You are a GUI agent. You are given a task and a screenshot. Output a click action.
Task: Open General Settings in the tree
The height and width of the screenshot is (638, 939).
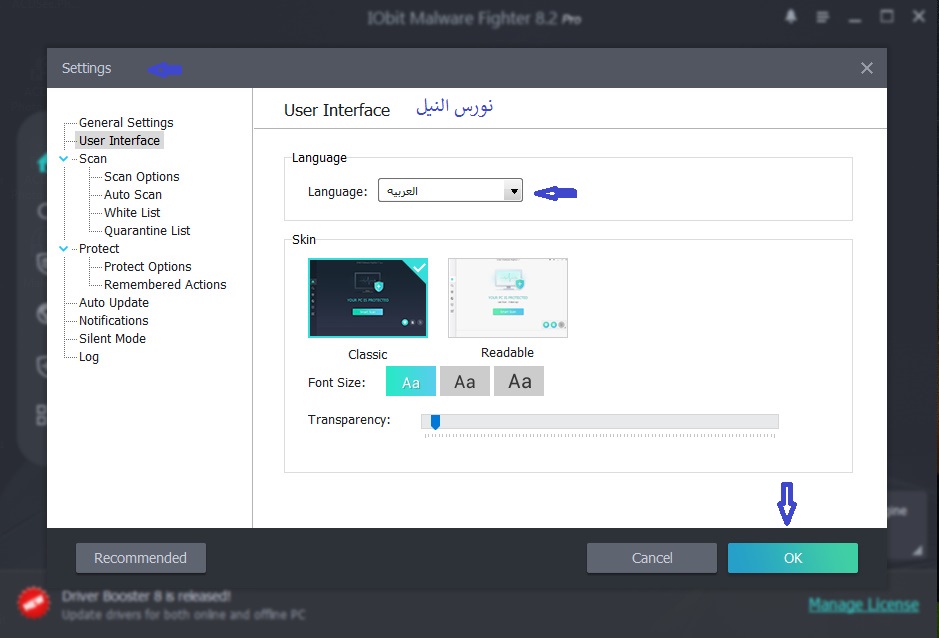tap(126, 123)
